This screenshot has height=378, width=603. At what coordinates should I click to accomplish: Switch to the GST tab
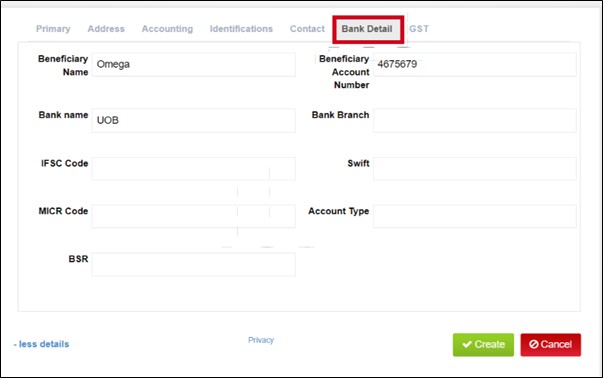click(x=419, y=29)
